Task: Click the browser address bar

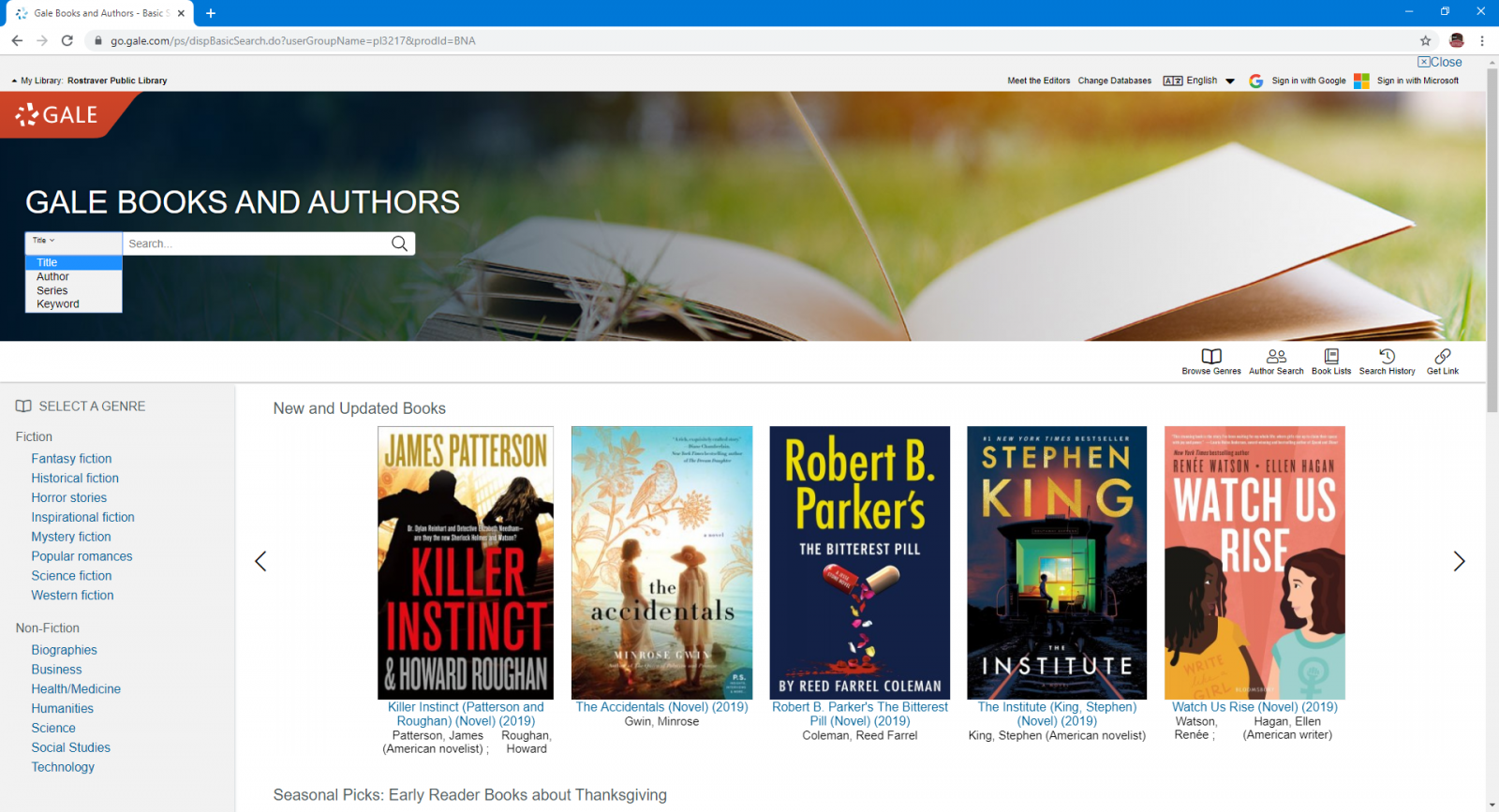Action: coord(749,40)
